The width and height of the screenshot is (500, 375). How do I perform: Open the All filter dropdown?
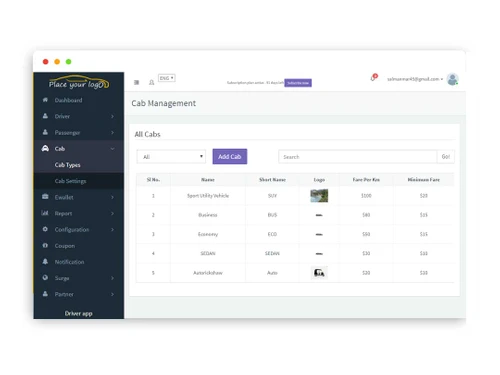(x=171, y=157)
